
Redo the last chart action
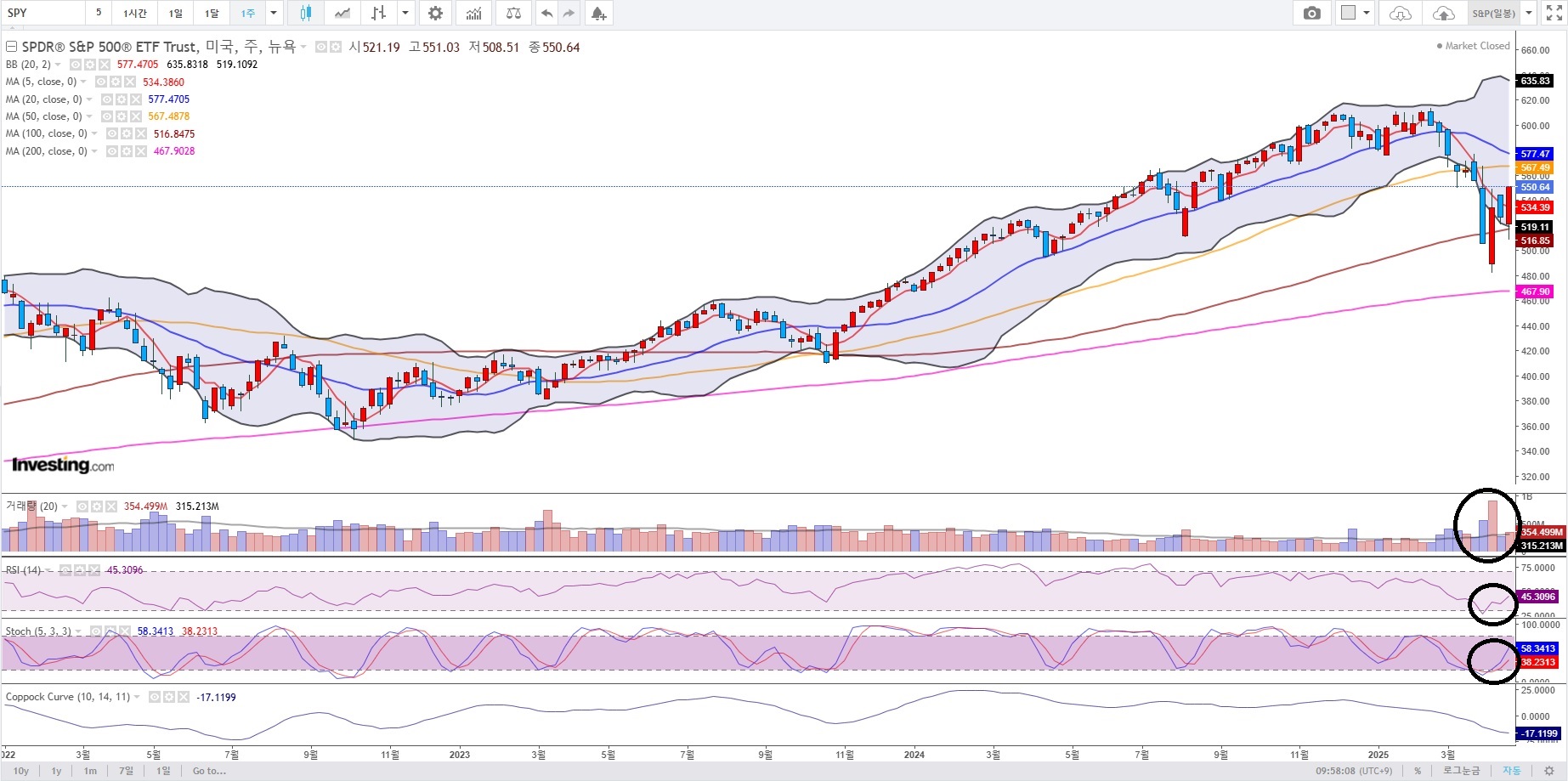[x=569, y=13]
